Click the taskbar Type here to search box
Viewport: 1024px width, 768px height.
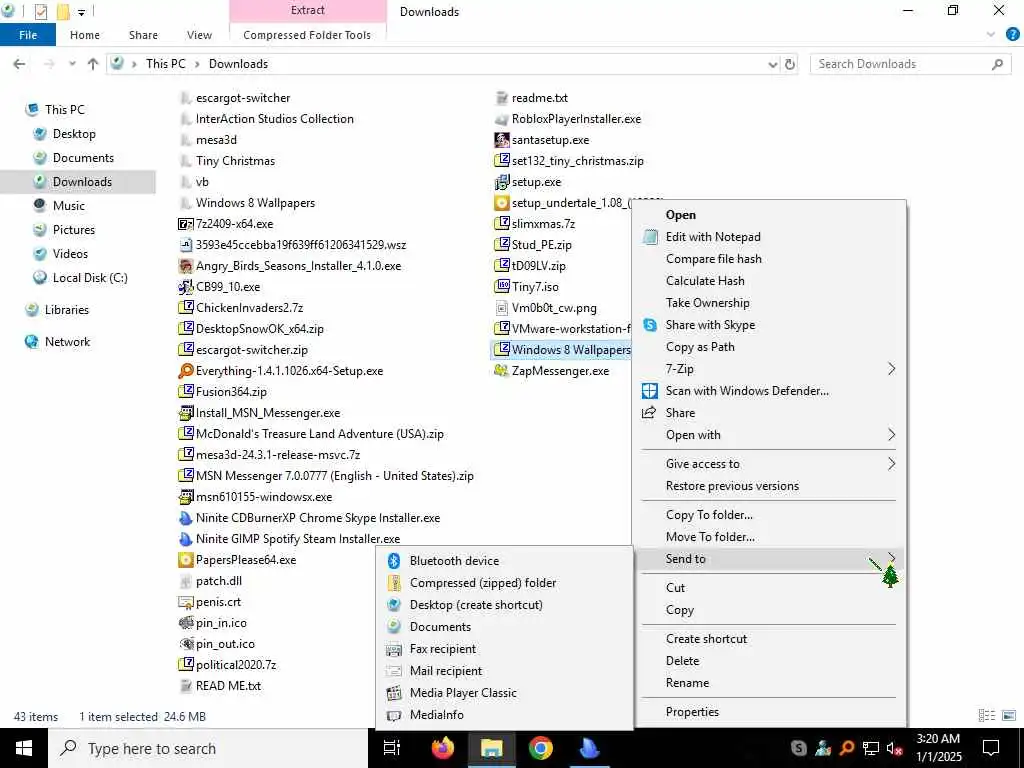point(208,748)
